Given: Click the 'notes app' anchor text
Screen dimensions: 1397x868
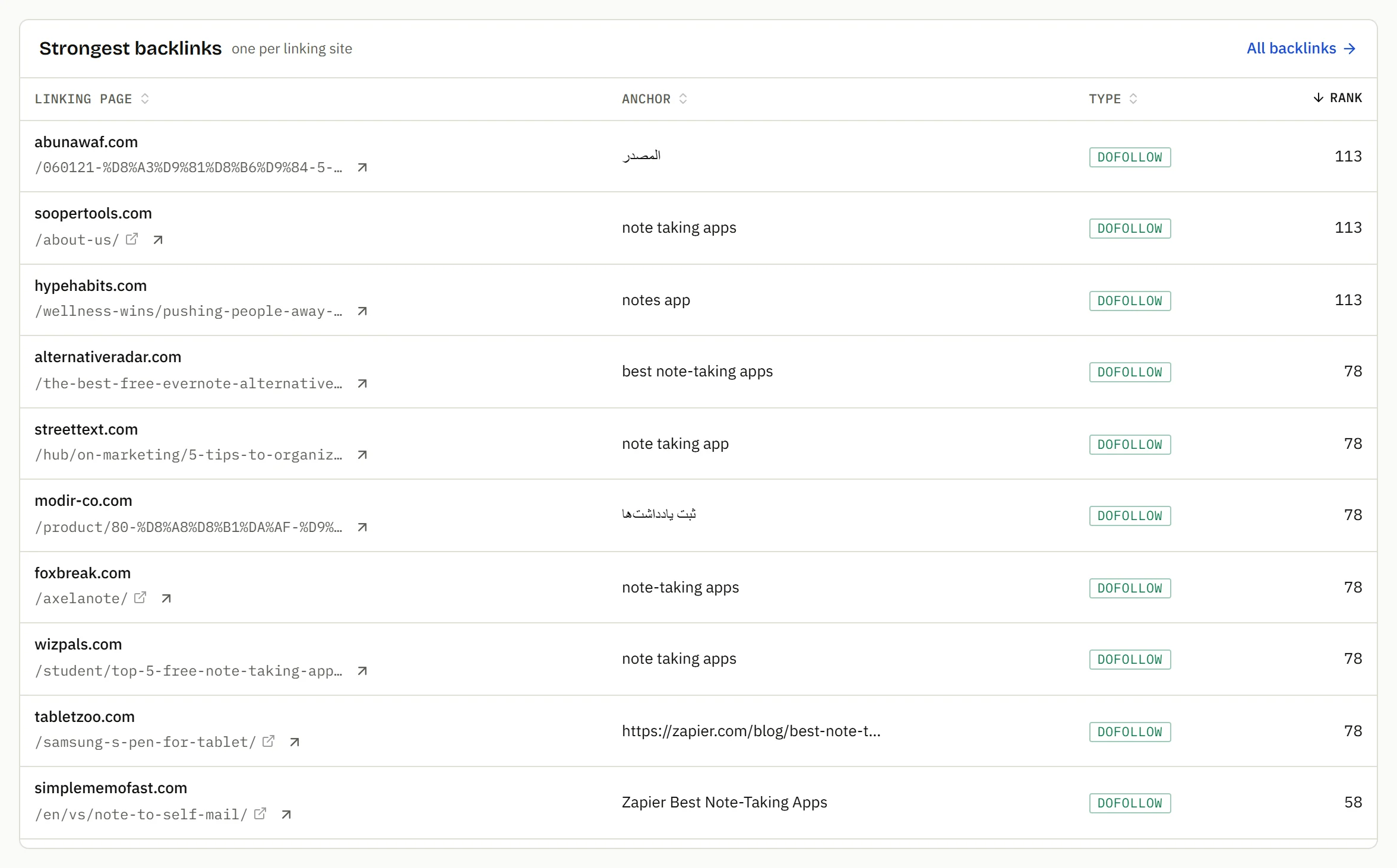Looking at the screenshot, I should (656, 300).
